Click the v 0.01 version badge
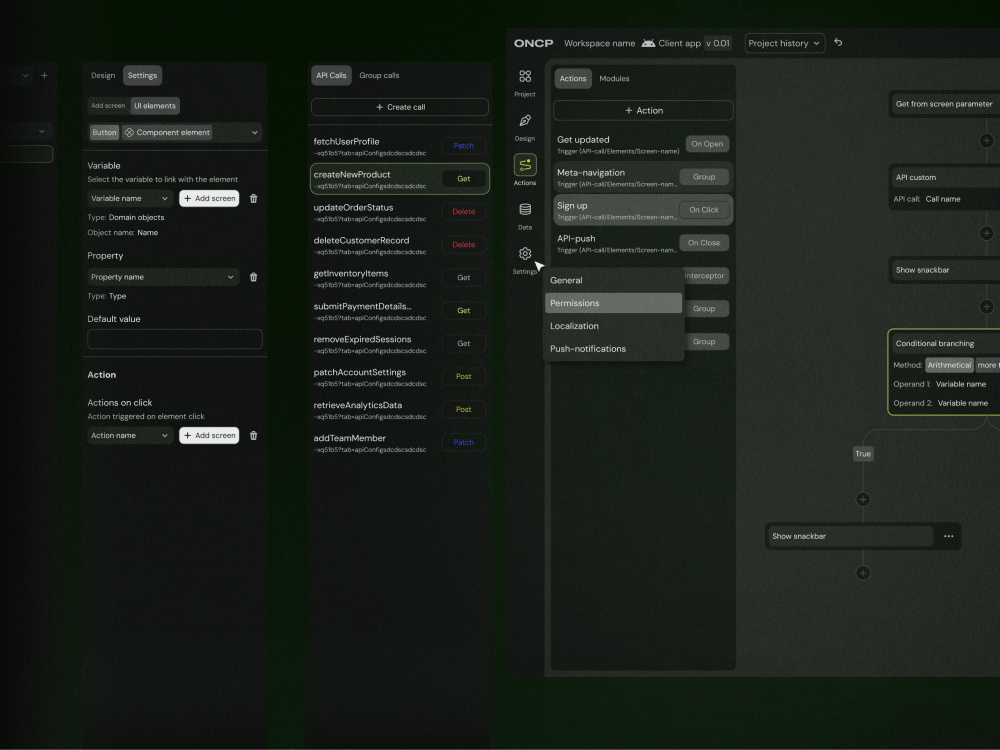 (718, 43)
